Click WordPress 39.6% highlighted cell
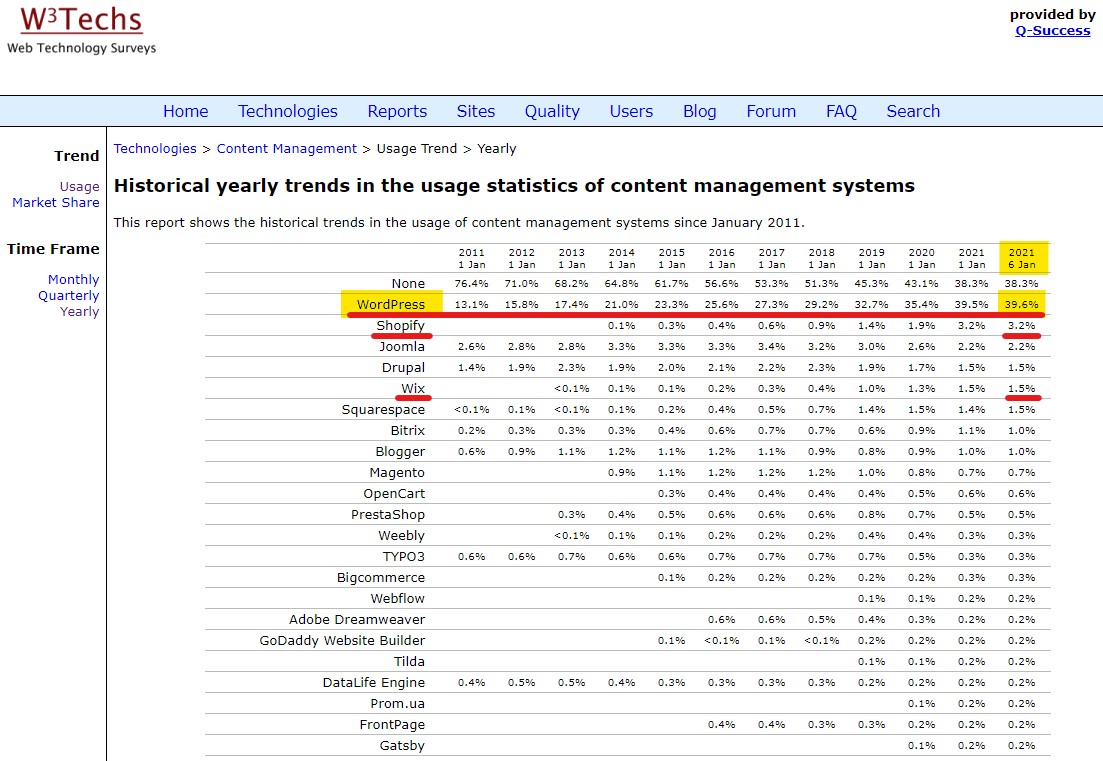The height and width of the screenshot is (761, 1103). (1022, 304)
